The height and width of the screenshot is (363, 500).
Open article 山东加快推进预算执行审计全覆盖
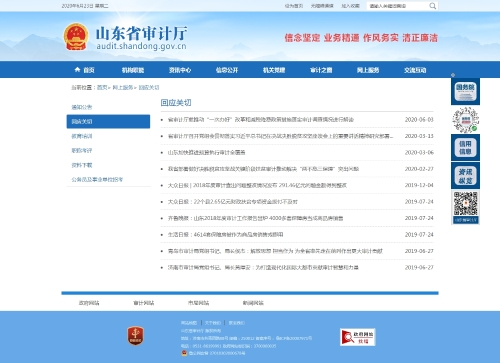[x=206, y=152]
